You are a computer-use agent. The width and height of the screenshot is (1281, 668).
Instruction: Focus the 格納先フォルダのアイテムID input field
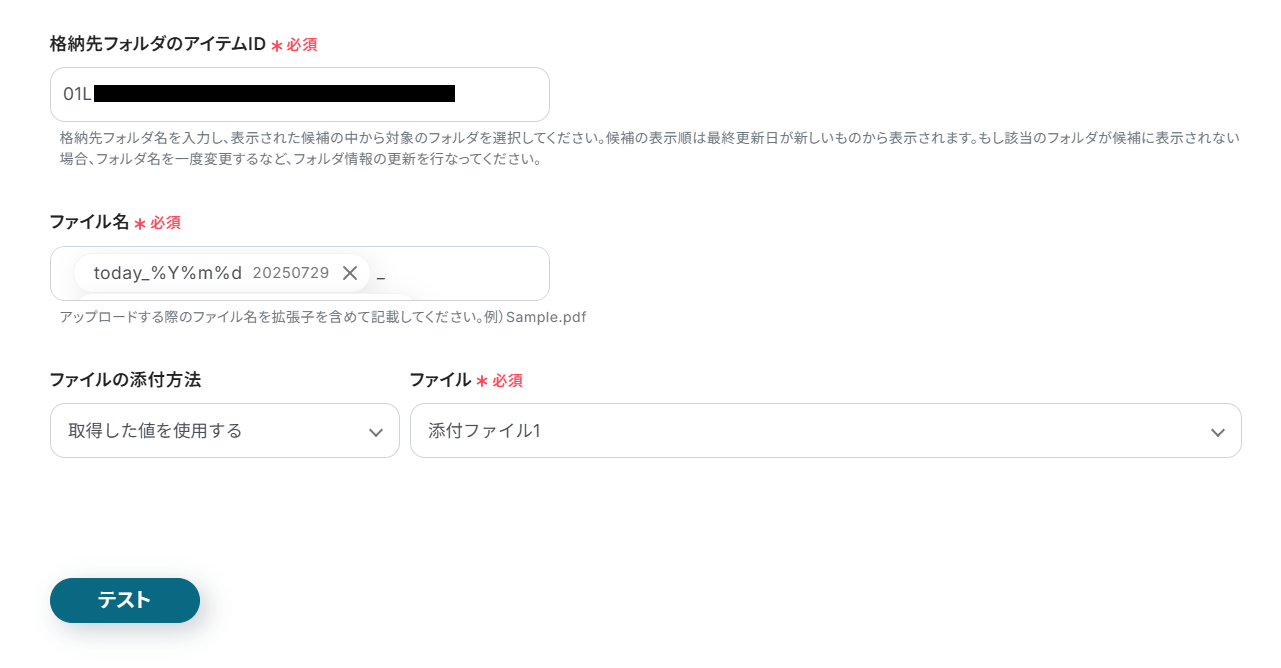click(x=300, y=94)
